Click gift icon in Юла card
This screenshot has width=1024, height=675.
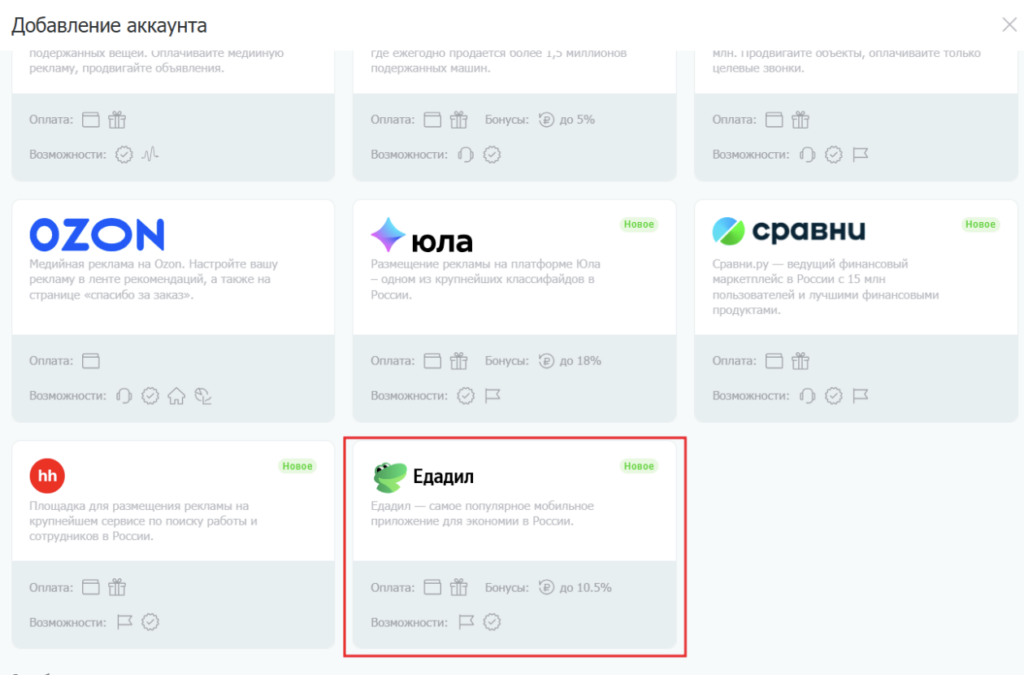coord(459,360)
